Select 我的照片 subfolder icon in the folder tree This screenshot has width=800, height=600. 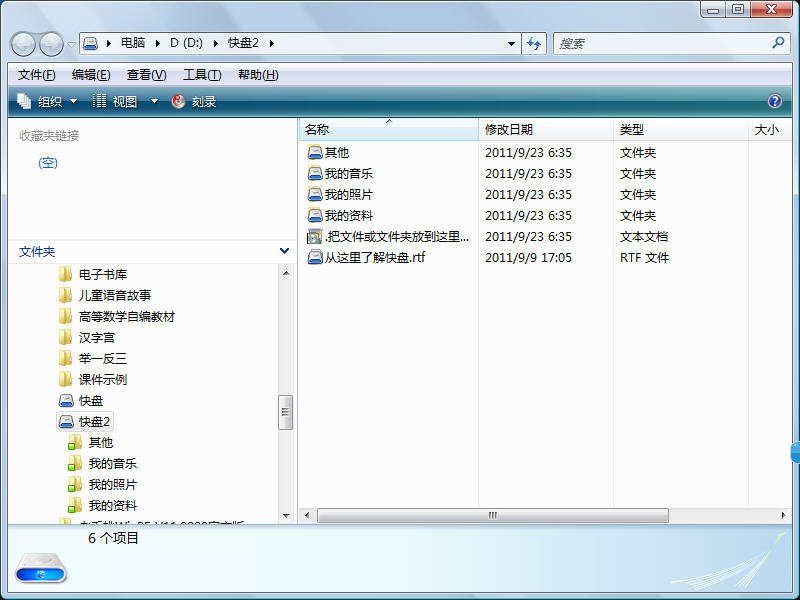[x=75, y=484]
